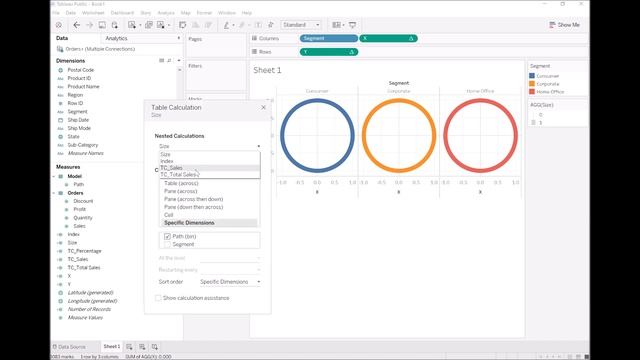Collapse the Model folder in Measures
Screen dimensions: 640x360
point(54,176)
